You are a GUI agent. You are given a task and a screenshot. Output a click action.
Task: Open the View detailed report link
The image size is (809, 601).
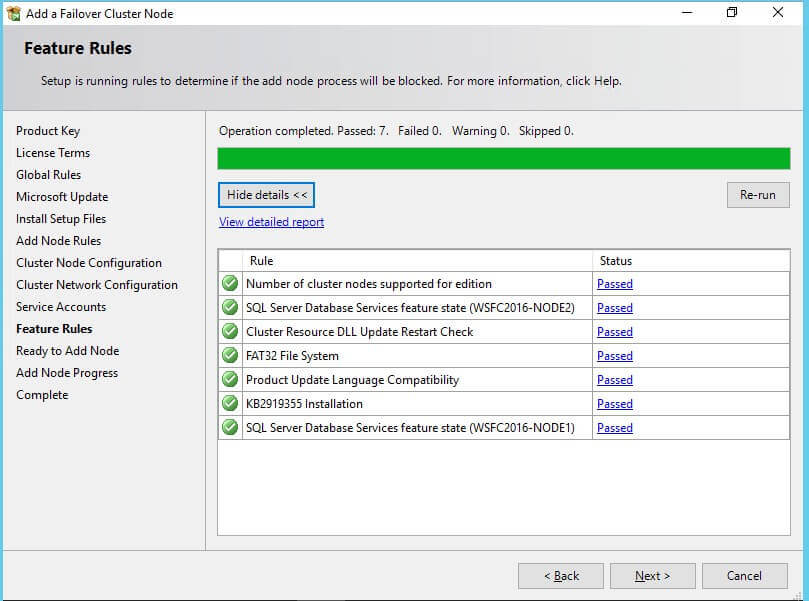tap(271, 222)
